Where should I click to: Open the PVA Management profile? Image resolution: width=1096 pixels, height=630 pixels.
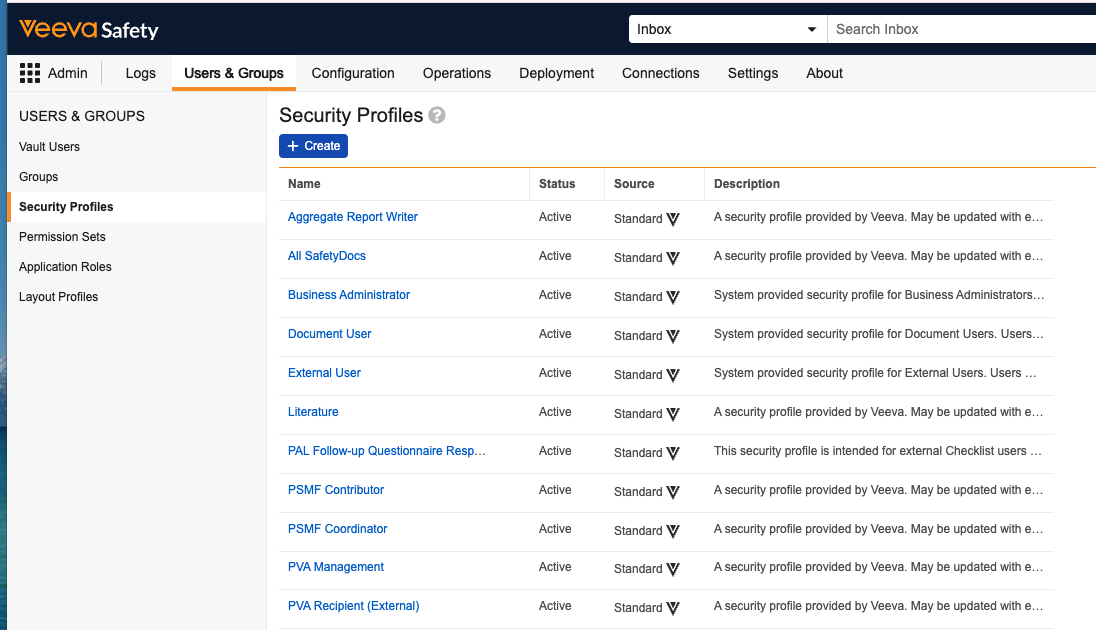(336, 567)
